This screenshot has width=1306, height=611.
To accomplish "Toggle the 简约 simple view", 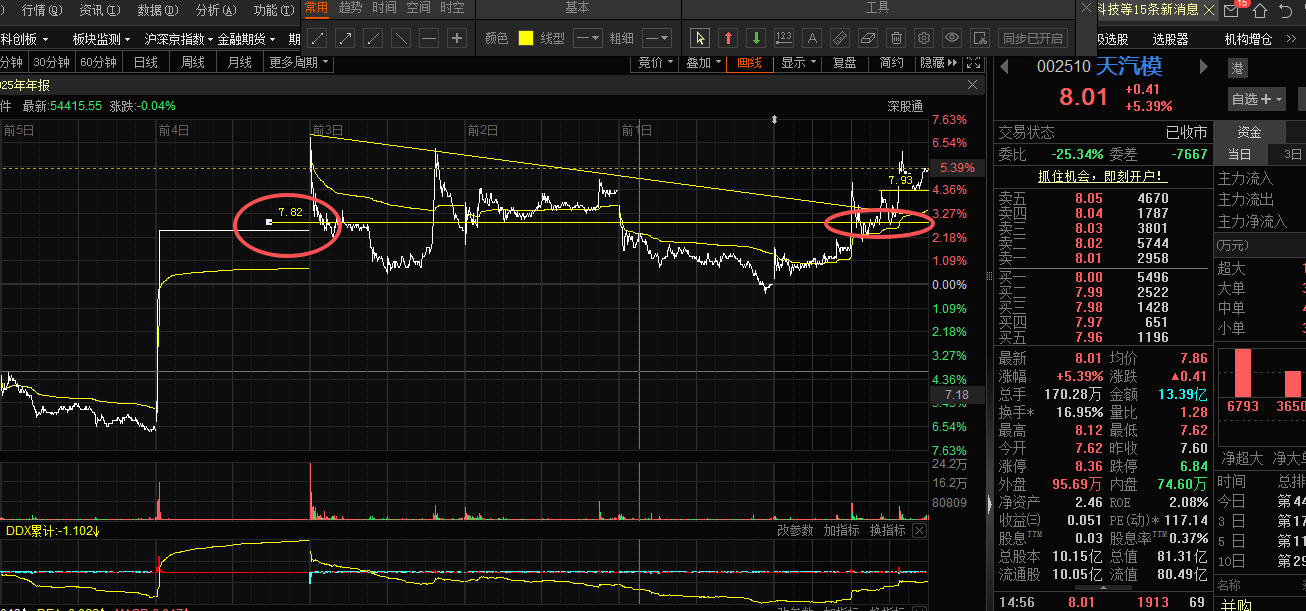I will (891, 62).
